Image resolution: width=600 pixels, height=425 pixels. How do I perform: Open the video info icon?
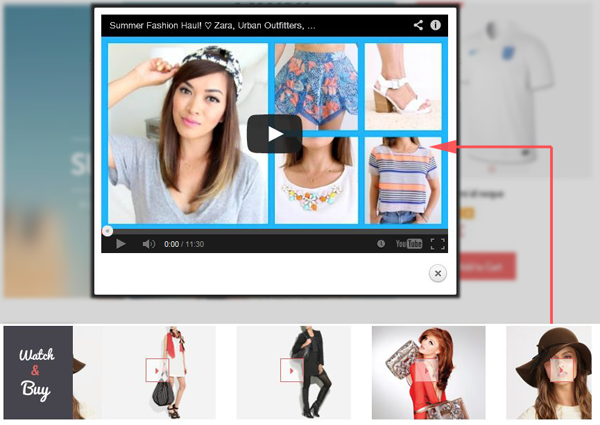[435, 25]
